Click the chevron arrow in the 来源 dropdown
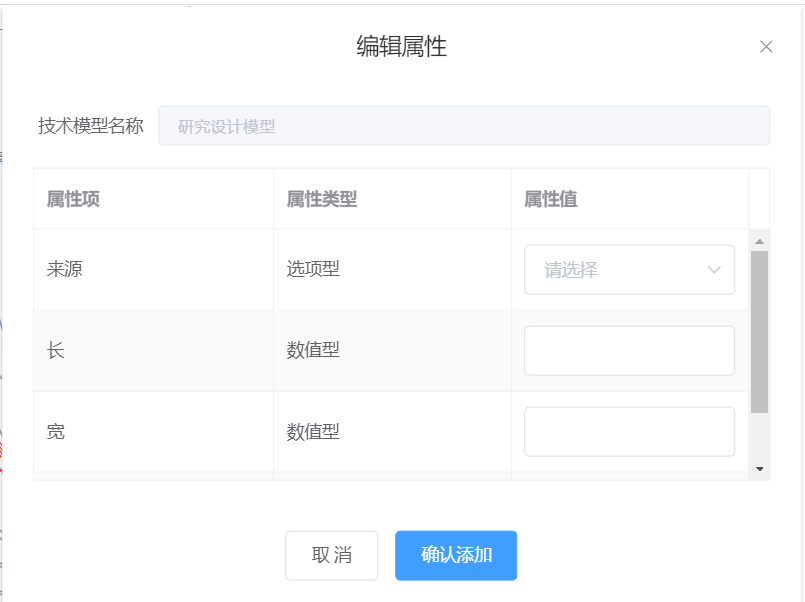Image resolution: width=805 pixels, height=602 pixels. (715, 270)
